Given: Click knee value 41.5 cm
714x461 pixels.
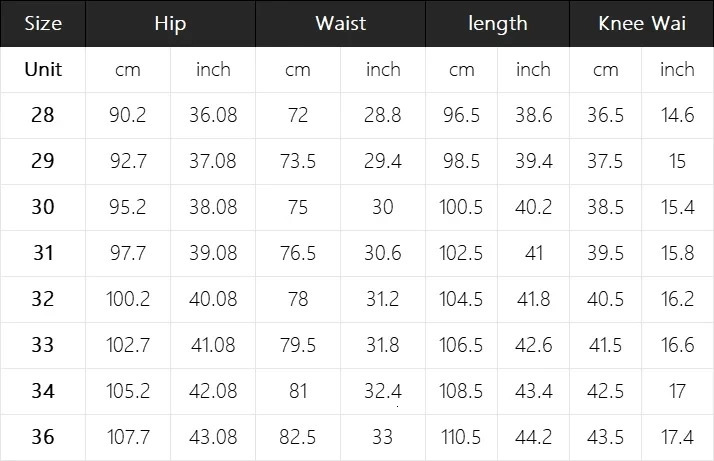Looking at the screenshot, I should coord(605,345).
